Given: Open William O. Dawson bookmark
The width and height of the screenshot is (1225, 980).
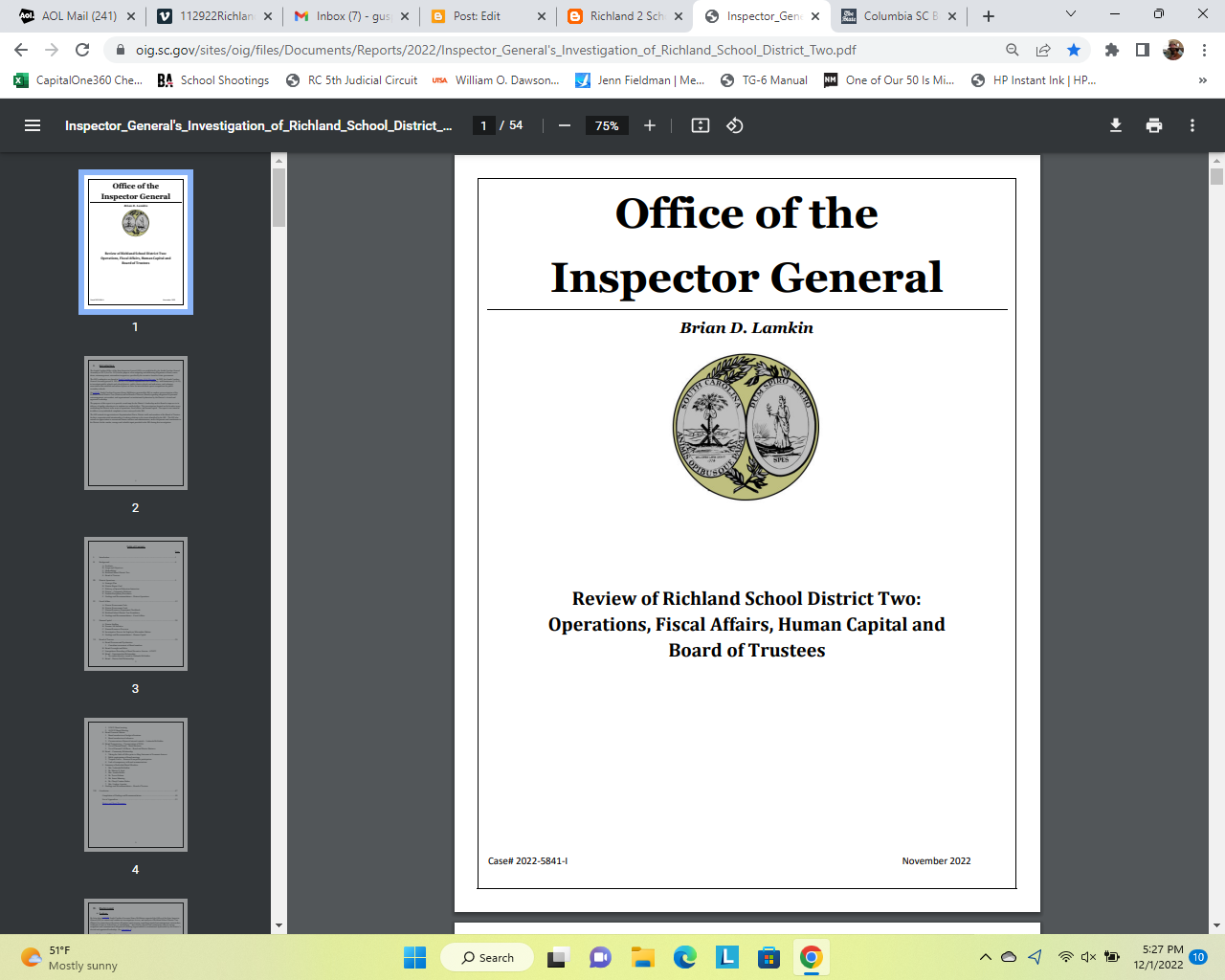Looking at the screenshot, I should coord(496,80).
